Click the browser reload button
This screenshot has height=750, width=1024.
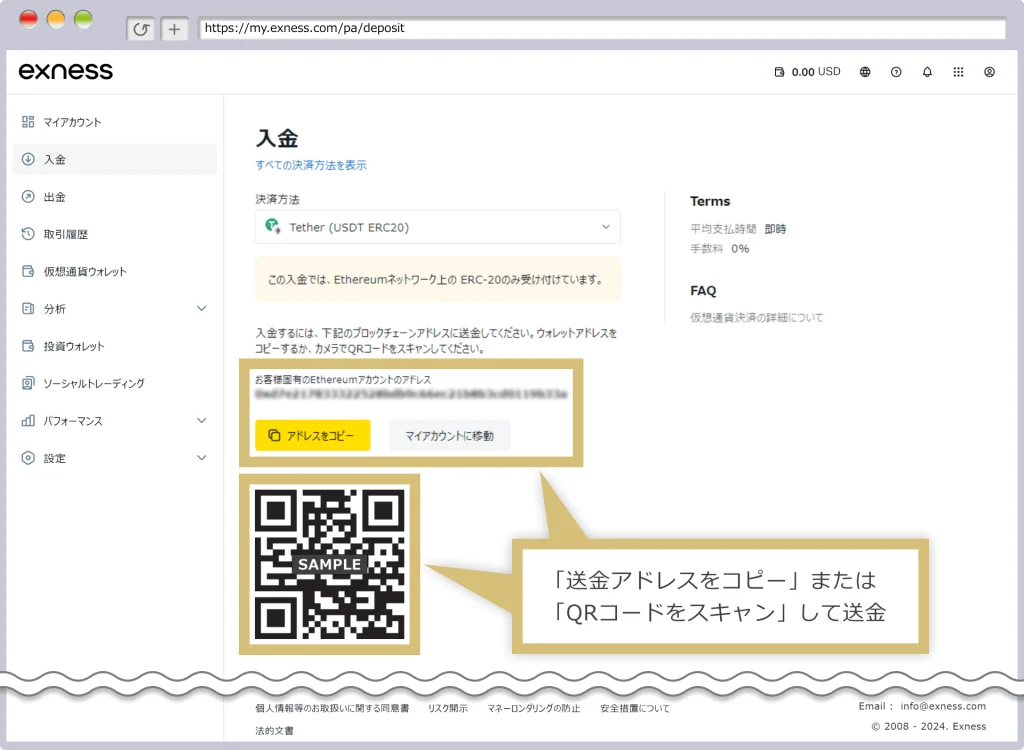pos(141,29)
